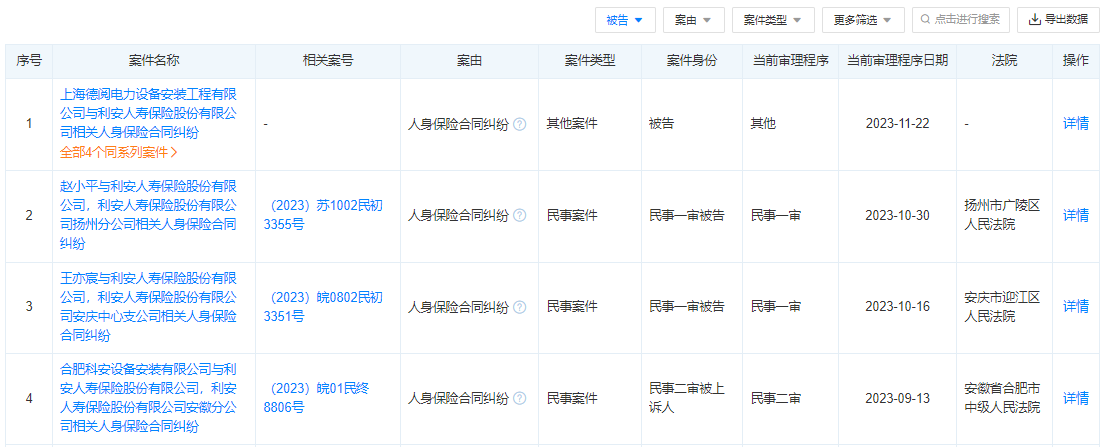Click the 序号 column header

(29, 61)
